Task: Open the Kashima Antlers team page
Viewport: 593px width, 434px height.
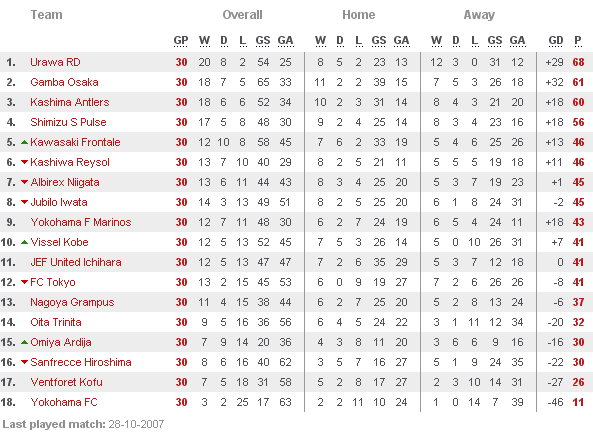Action: pos(70,102)
